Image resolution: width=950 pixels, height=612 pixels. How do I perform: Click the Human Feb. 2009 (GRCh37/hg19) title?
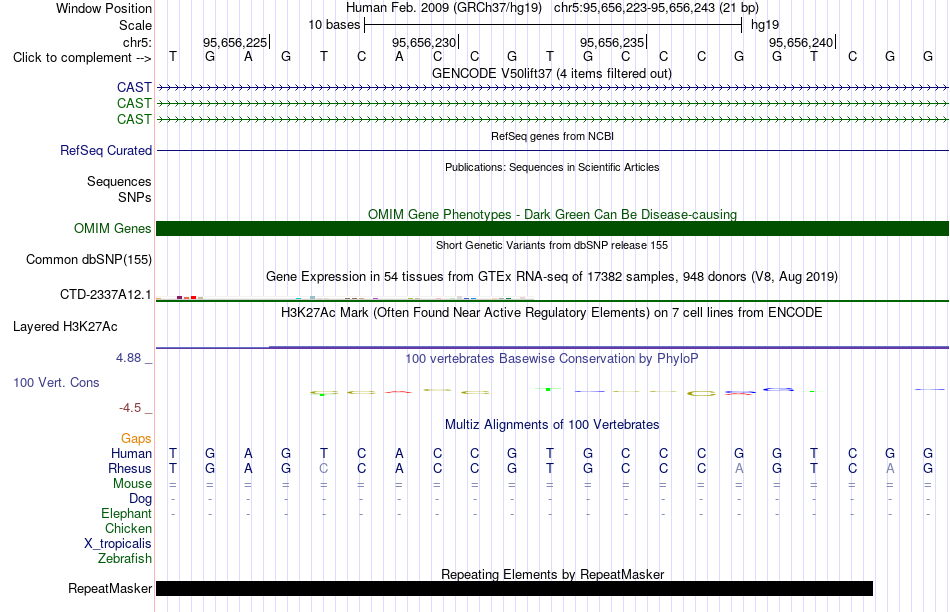443,8
